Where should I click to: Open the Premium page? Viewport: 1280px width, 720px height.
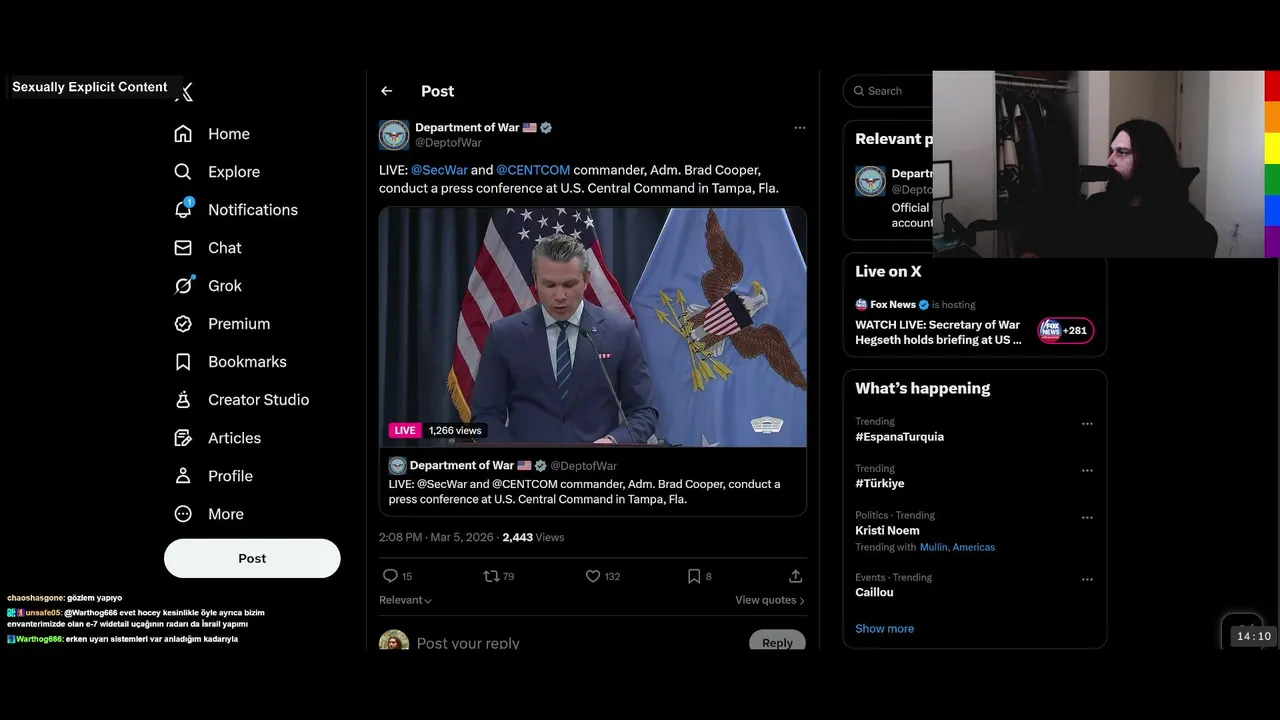coord(222,324)
